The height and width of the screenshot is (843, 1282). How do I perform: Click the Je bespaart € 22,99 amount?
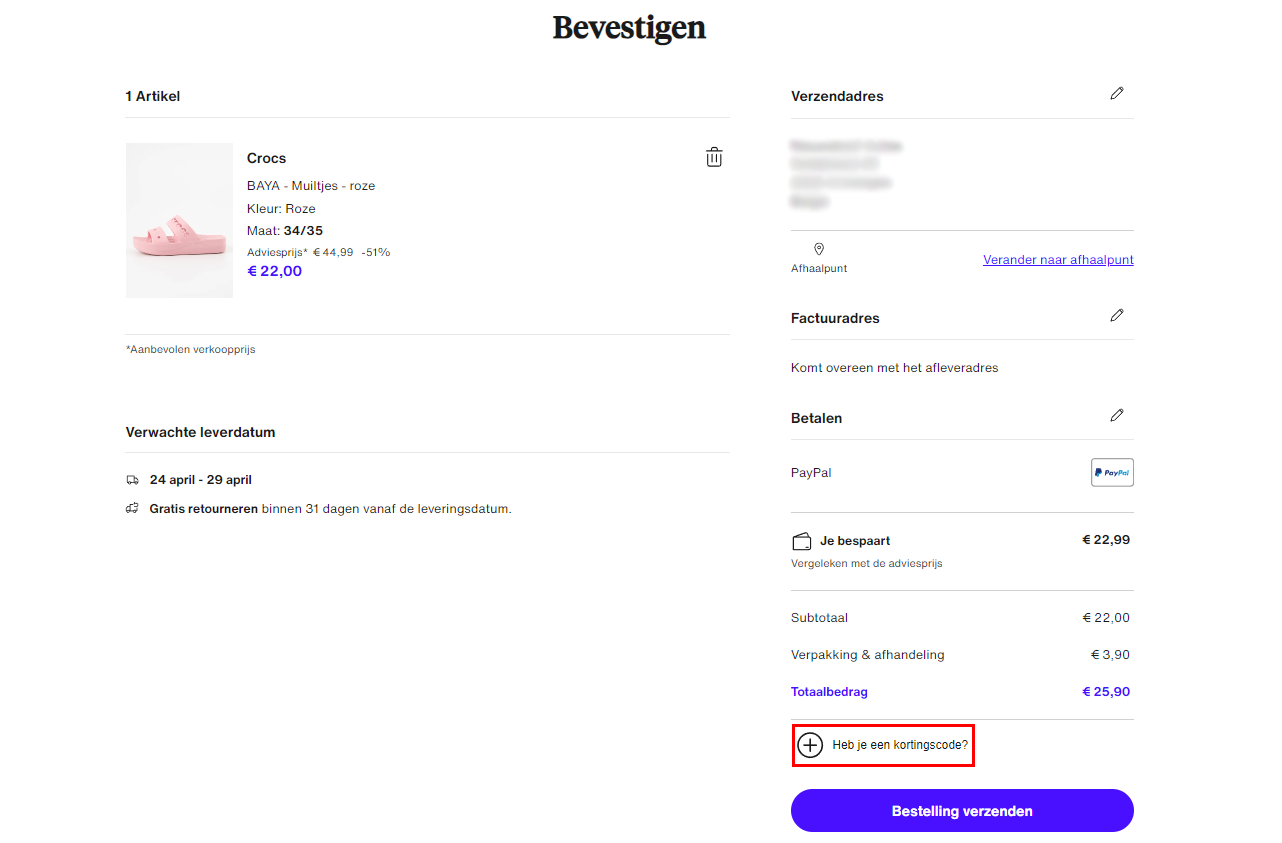coord(1106,540)
